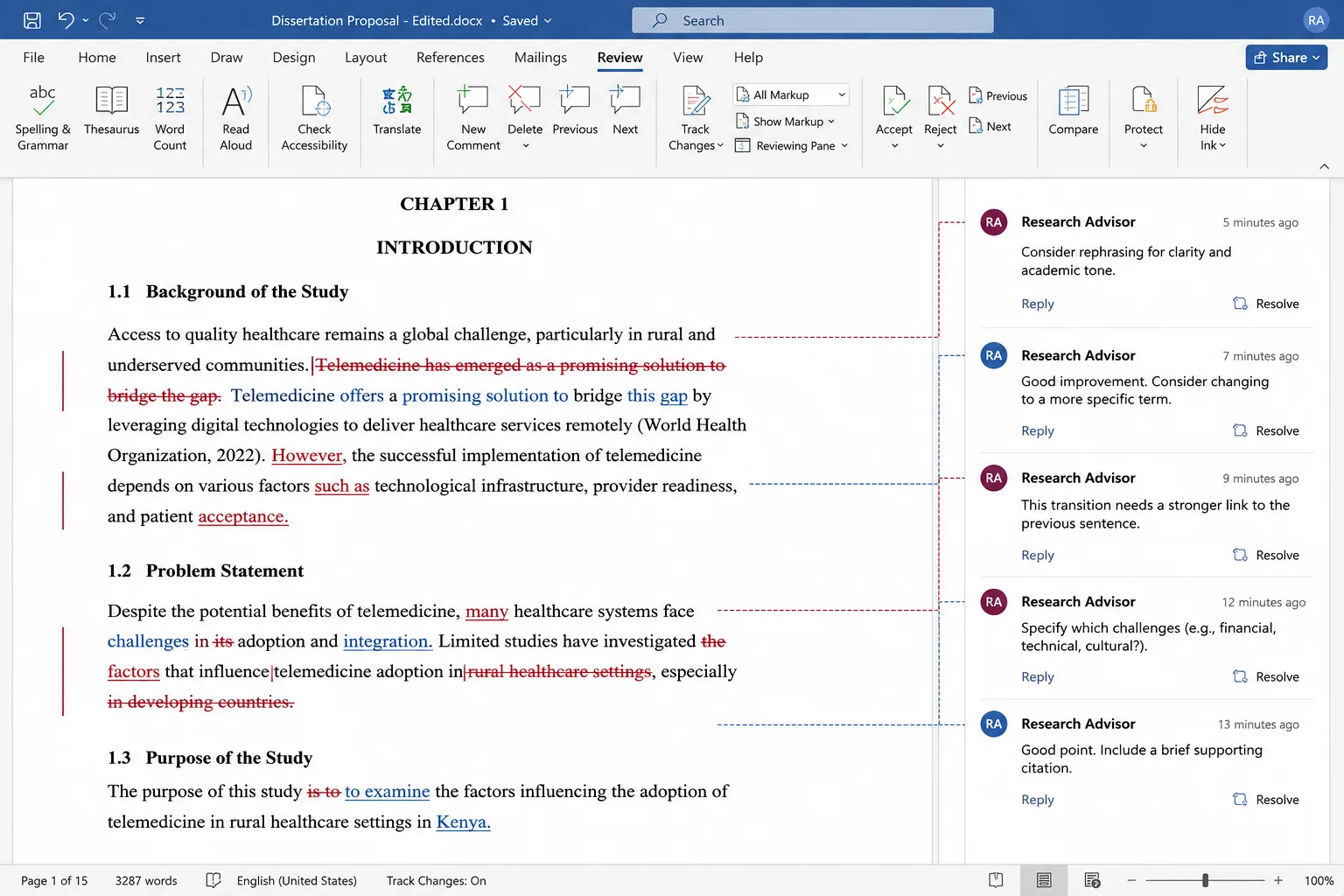Reply to the 'This transition needs' comment
This screenshot has height=896, width=1344.
click(x=1038, y=555)
